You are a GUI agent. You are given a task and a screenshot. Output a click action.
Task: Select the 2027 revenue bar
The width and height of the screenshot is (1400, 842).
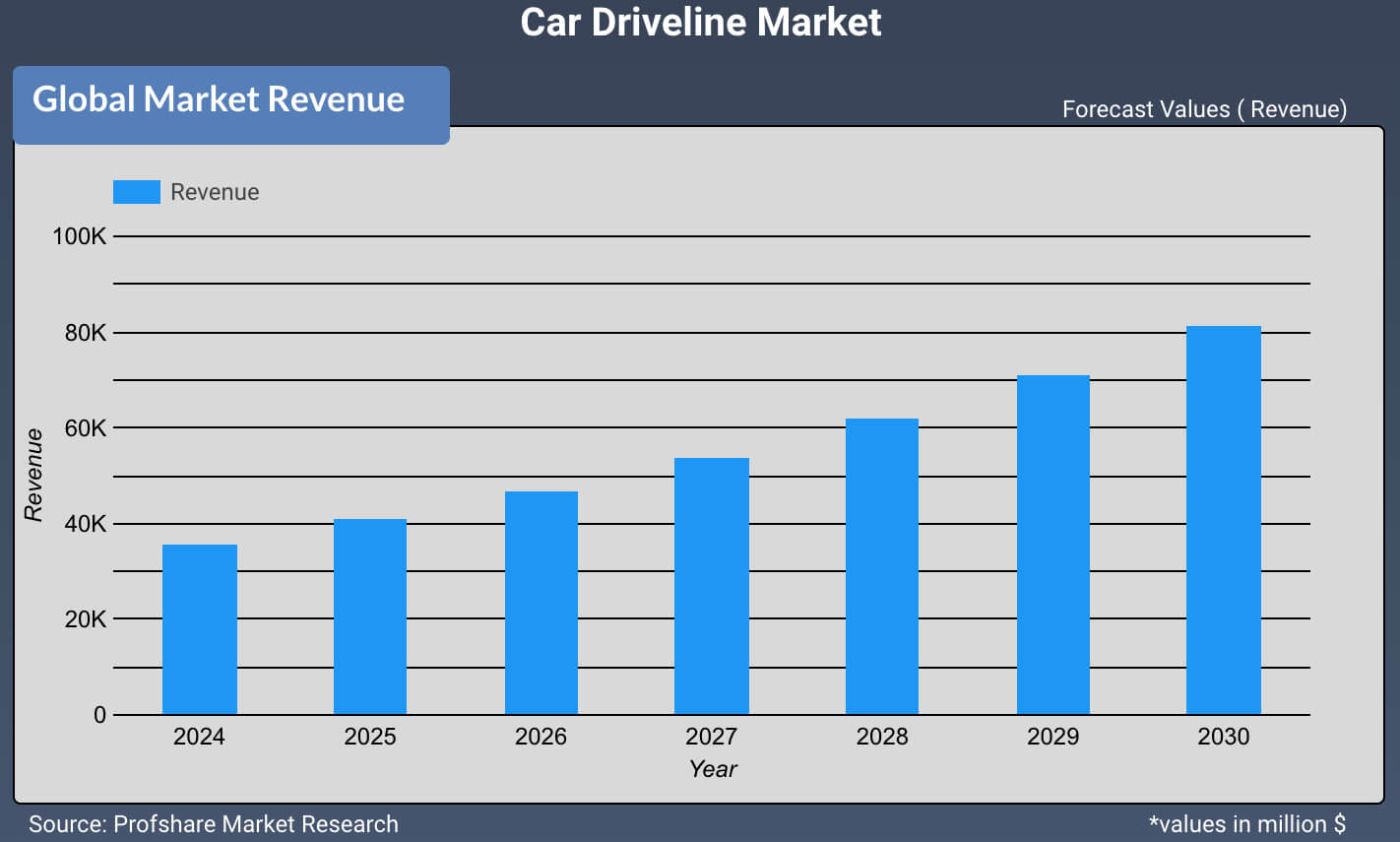click(712, 586)
